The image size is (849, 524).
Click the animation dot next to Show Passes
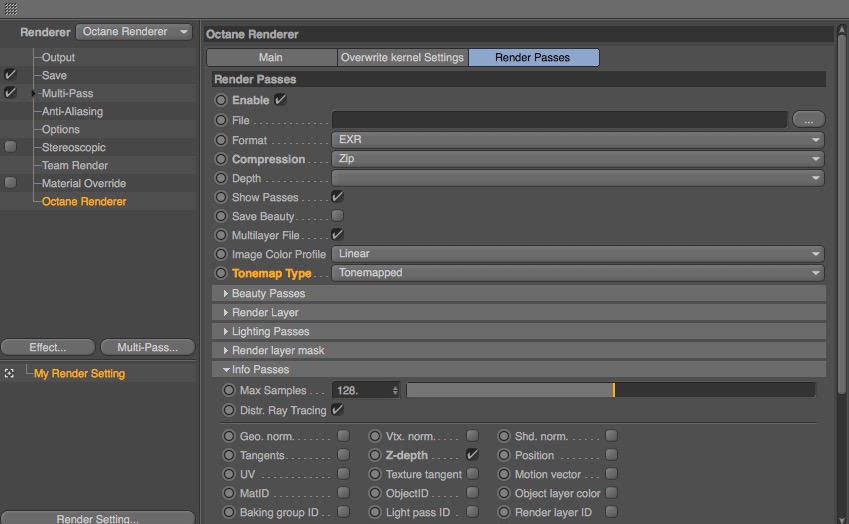(x=221, y=197)
